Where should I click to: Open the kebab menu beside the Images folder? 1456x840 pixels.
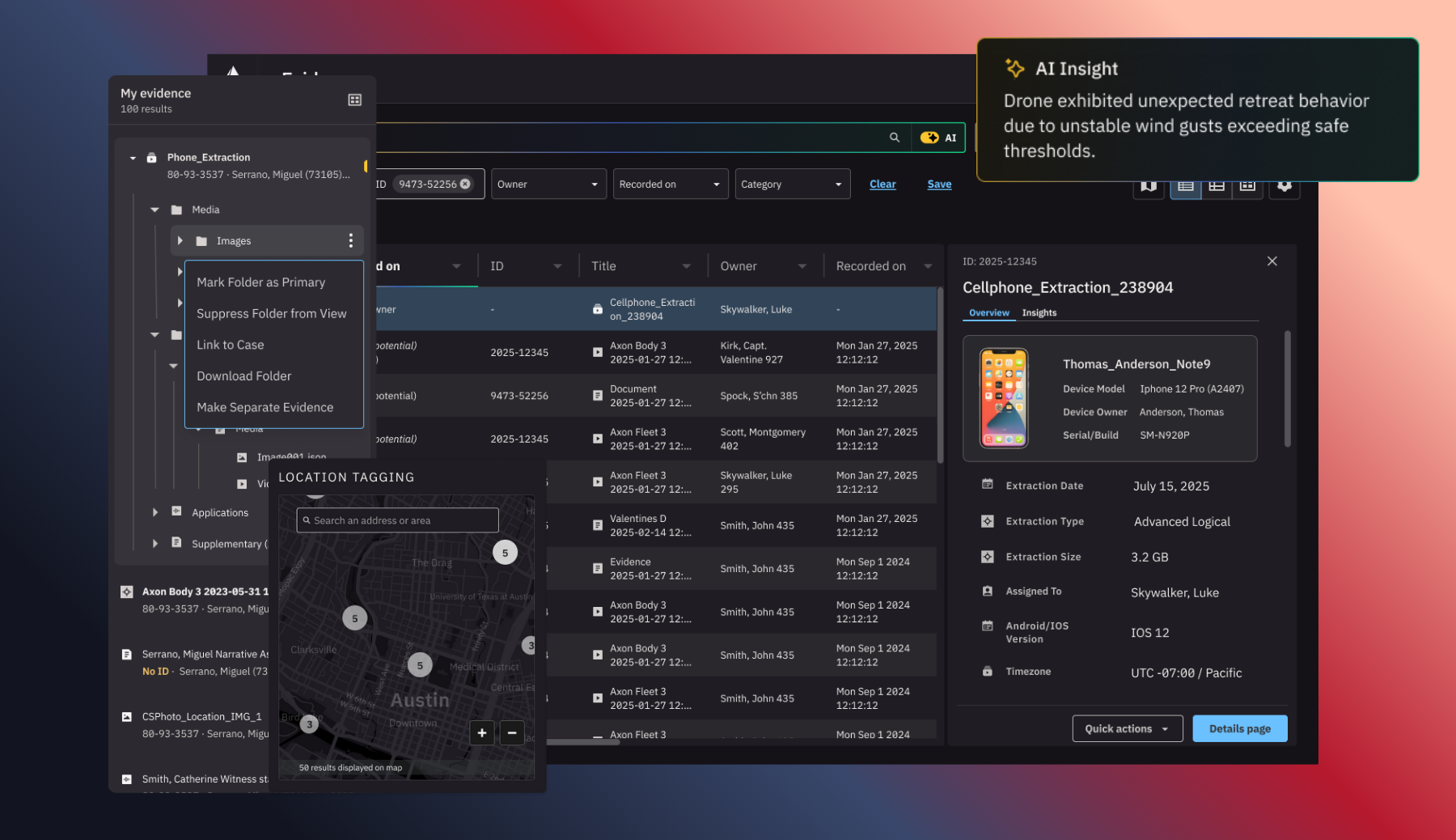click(x=350, y=240)
